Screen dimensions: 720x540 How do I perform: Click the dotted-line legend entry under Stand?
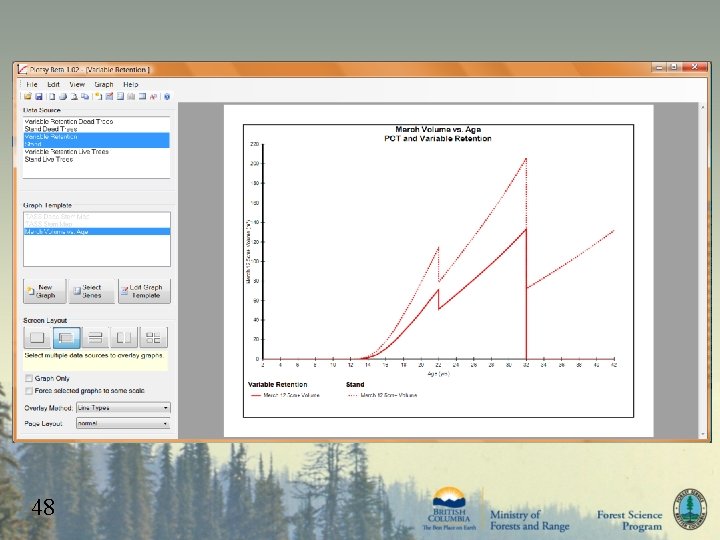pos(382,395)
